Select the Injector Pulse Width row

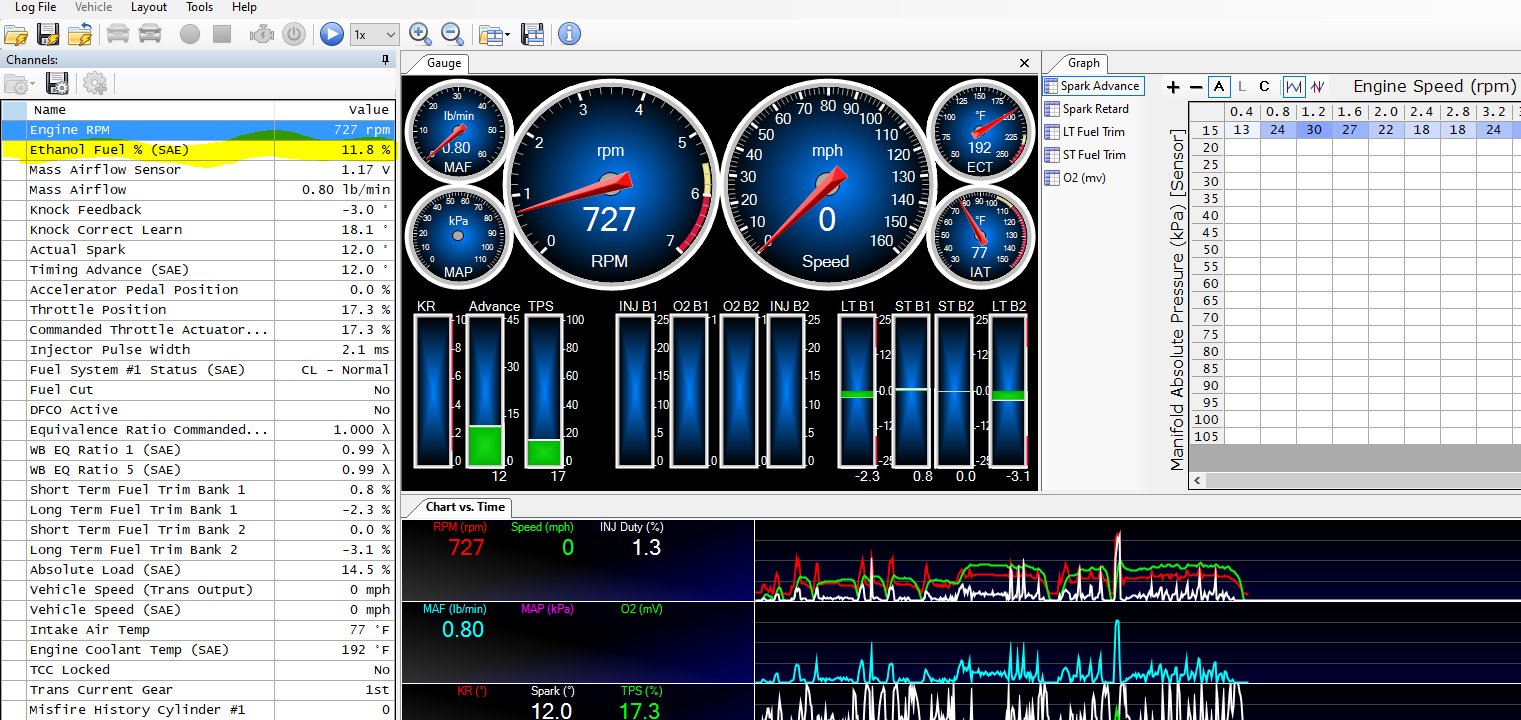pyautogui.click(x=197, y=350)
